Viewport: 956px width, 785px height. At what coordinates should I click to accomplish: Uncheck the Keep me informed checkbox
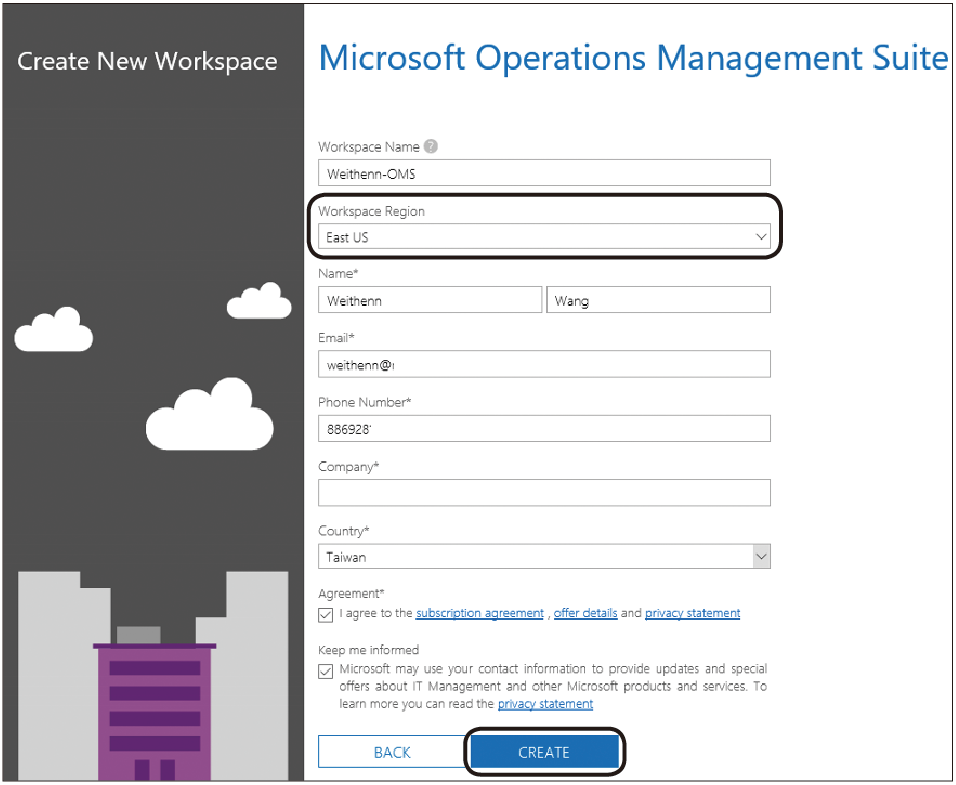click(x=326, y=671)
